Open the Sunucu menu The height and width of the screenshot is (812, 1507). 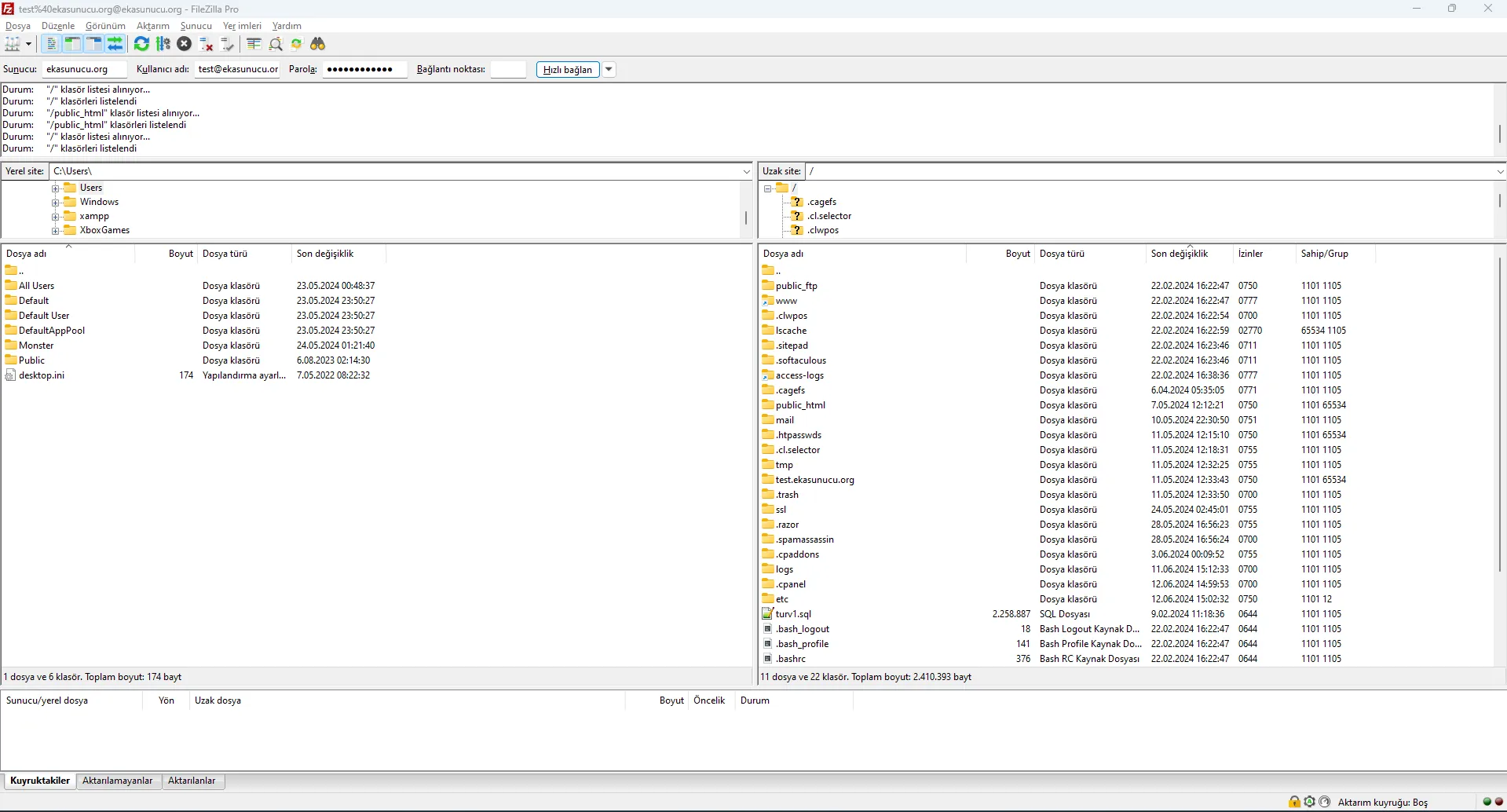[x=196, y=26]
